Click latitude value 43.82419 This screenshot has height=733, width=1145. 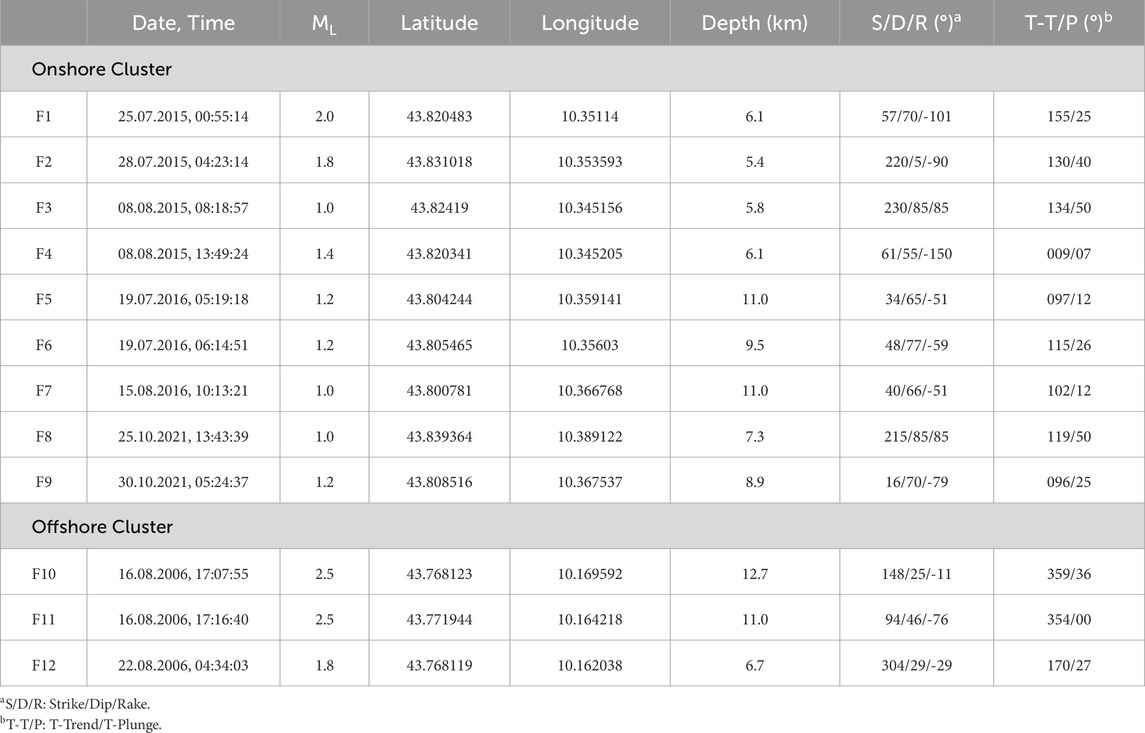(x=439, y=208)
